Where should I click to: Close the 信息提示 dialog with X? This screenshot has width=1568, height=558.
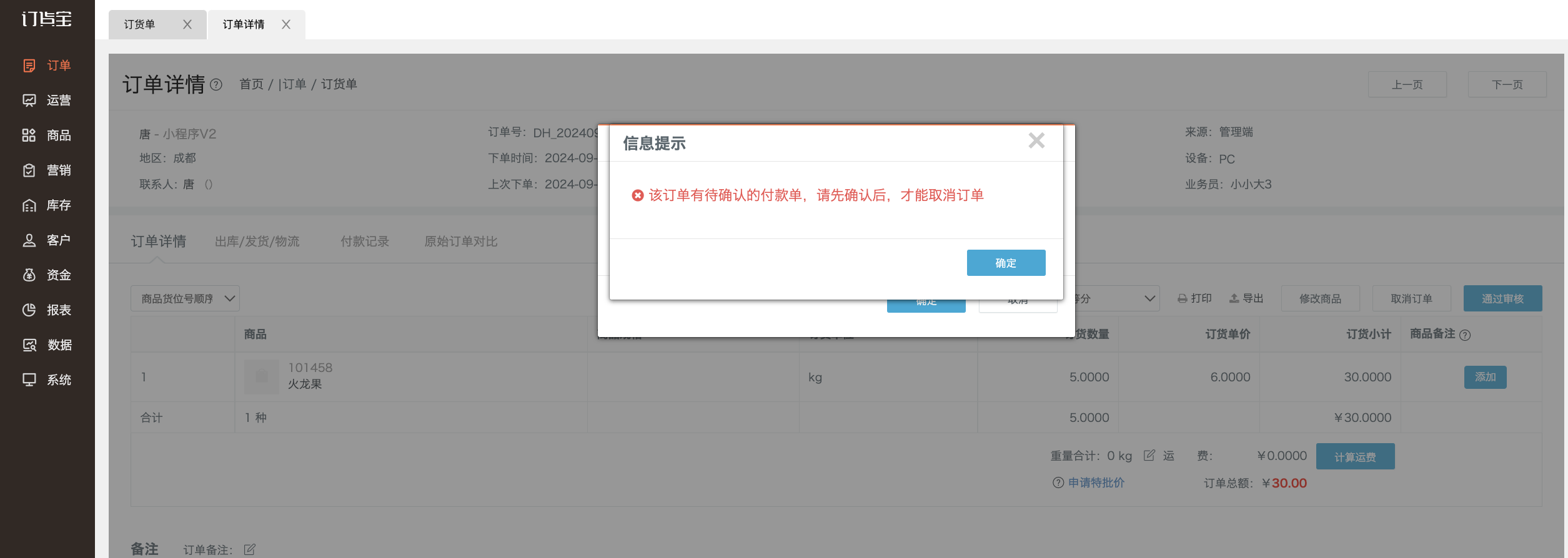coord(1036,140)
